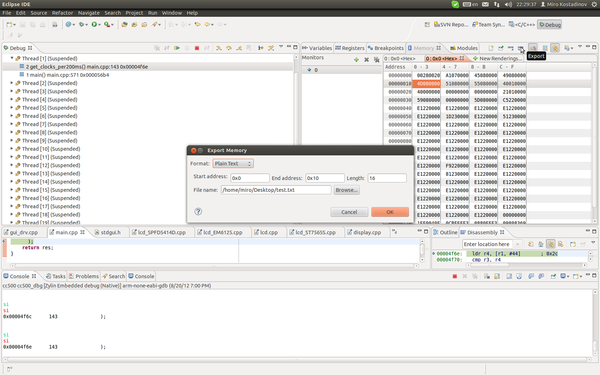Viewport: 600px width, 375px height.
Task: Click the Step Into icon in Debug toolbar
Action: pyautogui.click(x=218, y=48)
